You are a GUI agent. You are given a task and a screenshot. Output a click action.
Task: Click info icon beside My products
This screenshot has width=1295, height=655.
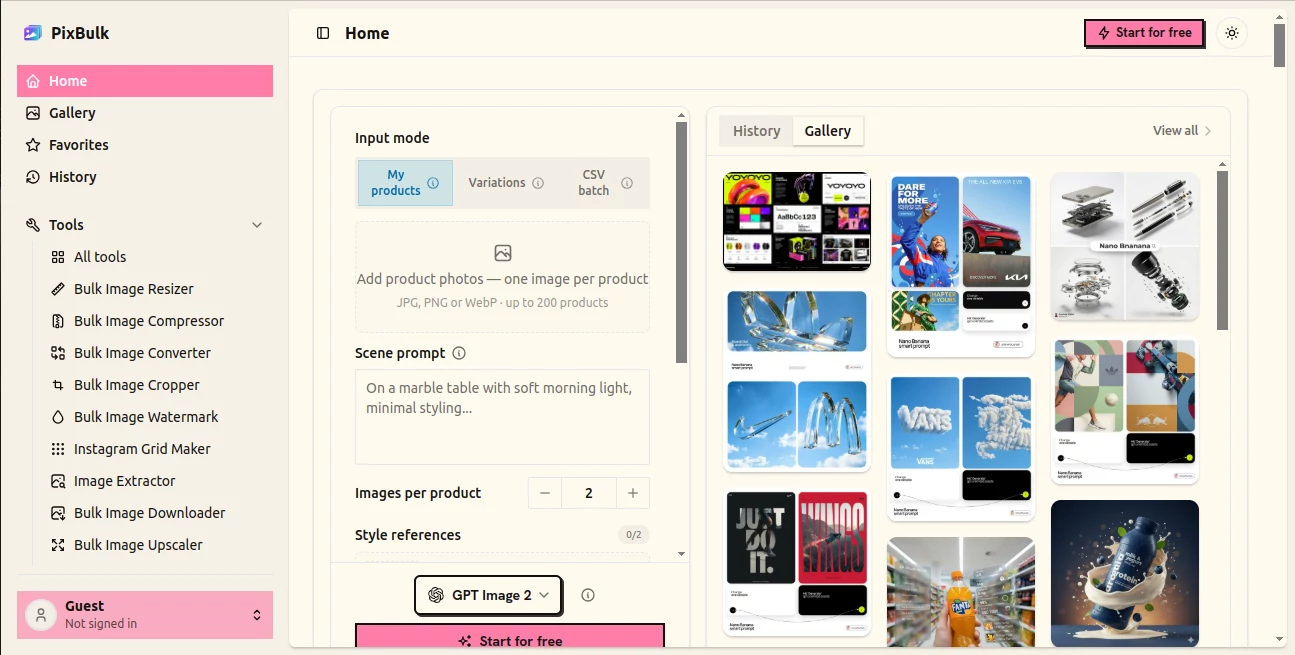(x=433, y=183)
